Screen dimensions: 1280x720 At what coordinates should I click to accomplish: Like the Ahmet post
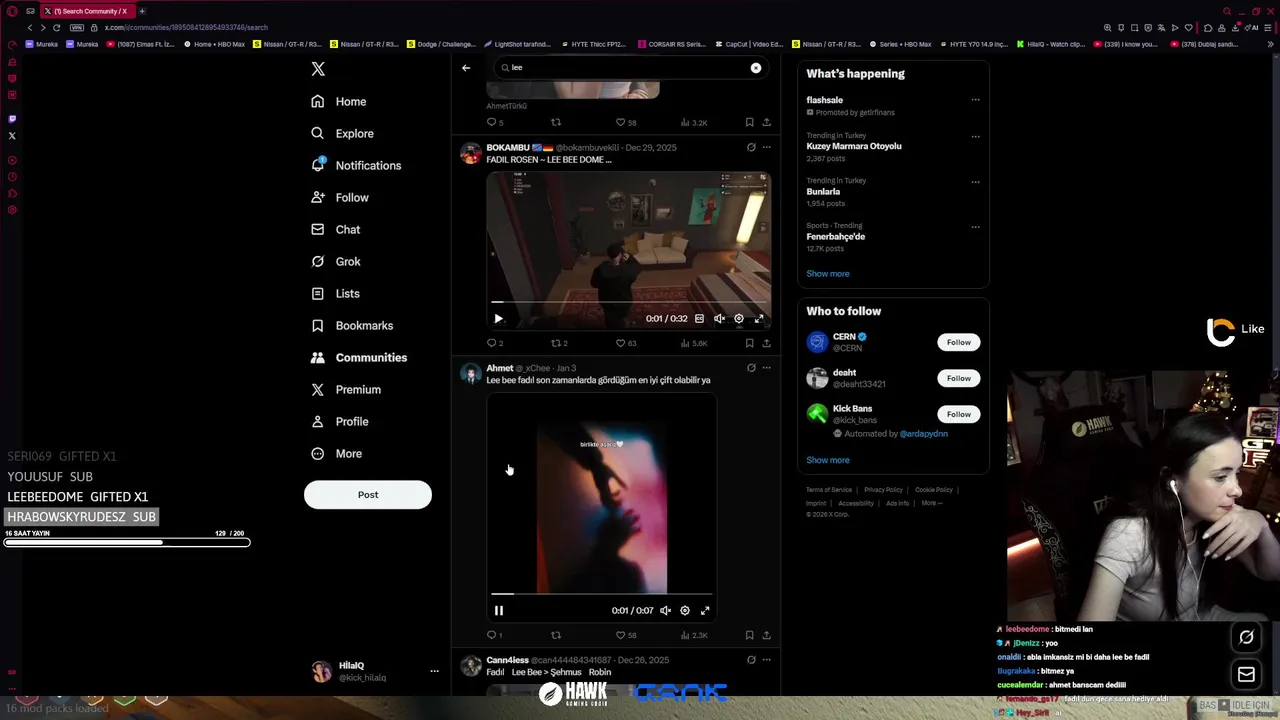coord(625,635)
